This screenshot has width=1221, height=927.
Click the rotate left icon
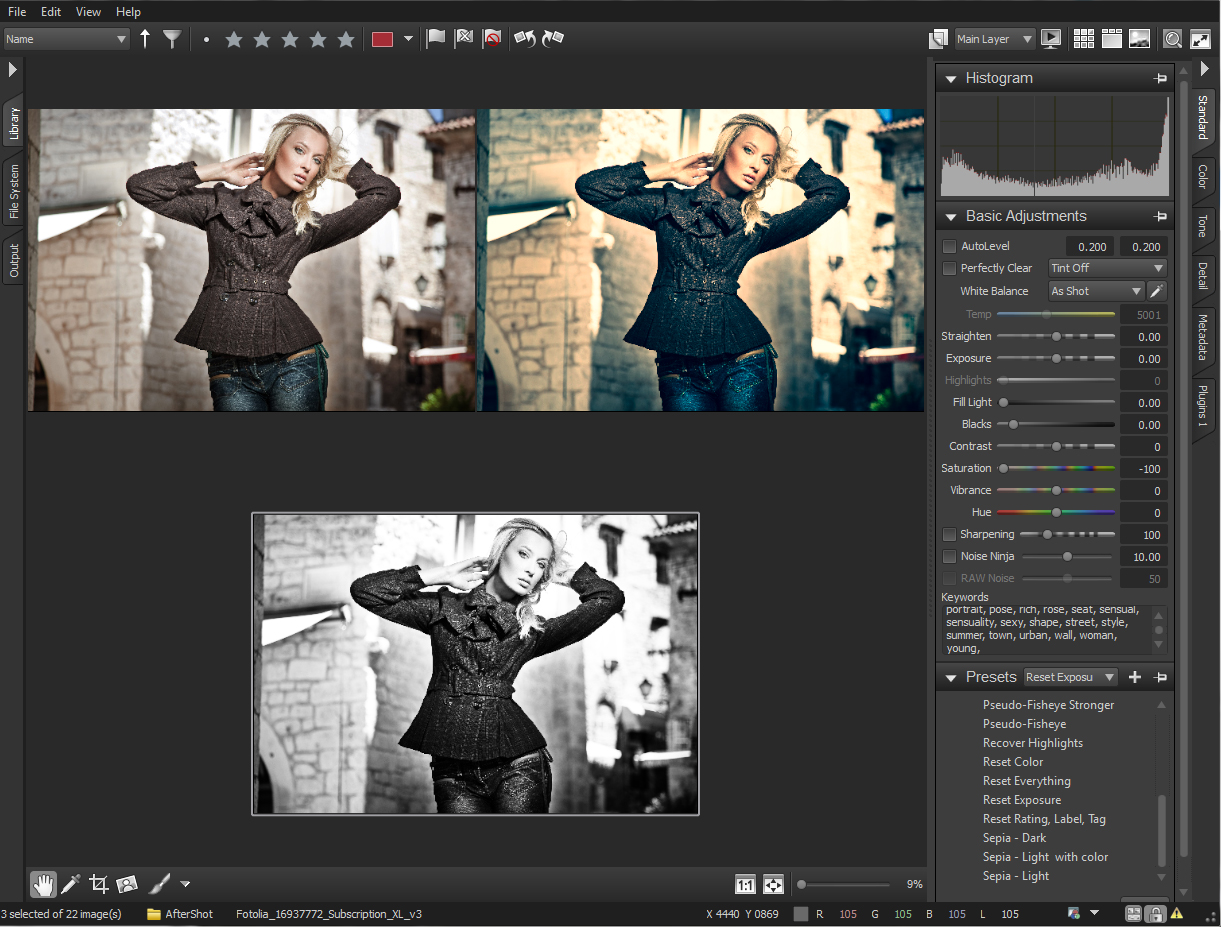[x=525, y=39]
